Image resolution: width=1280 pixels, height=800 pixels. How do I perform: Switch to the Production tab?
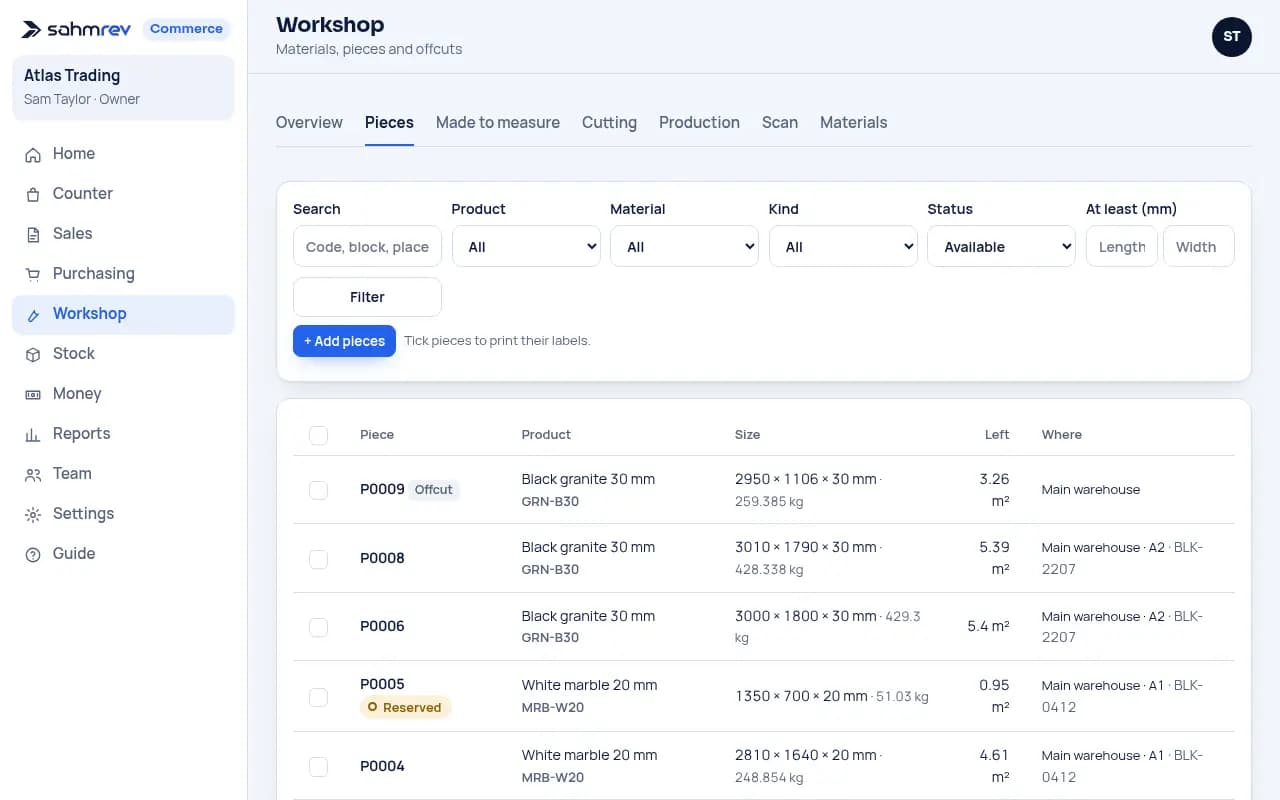[699, 122]
